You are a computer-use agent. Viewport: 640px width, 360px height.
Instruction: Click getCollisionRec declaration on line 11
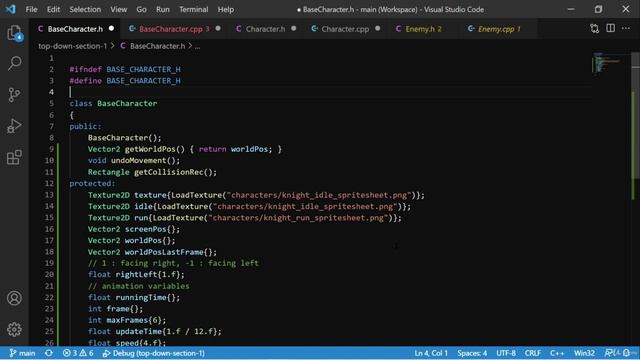(169, 172)
